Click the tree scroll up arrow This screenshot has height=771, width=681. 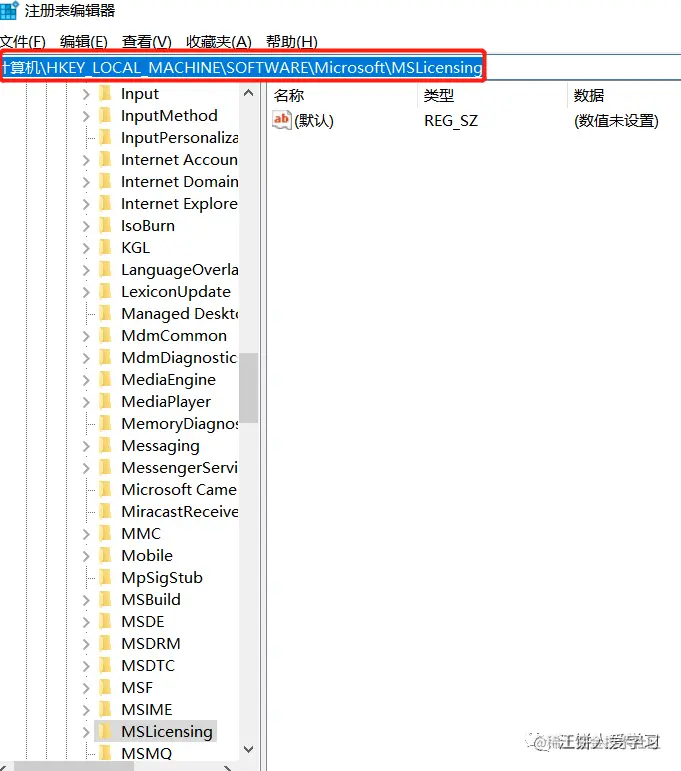coord(248,93)
